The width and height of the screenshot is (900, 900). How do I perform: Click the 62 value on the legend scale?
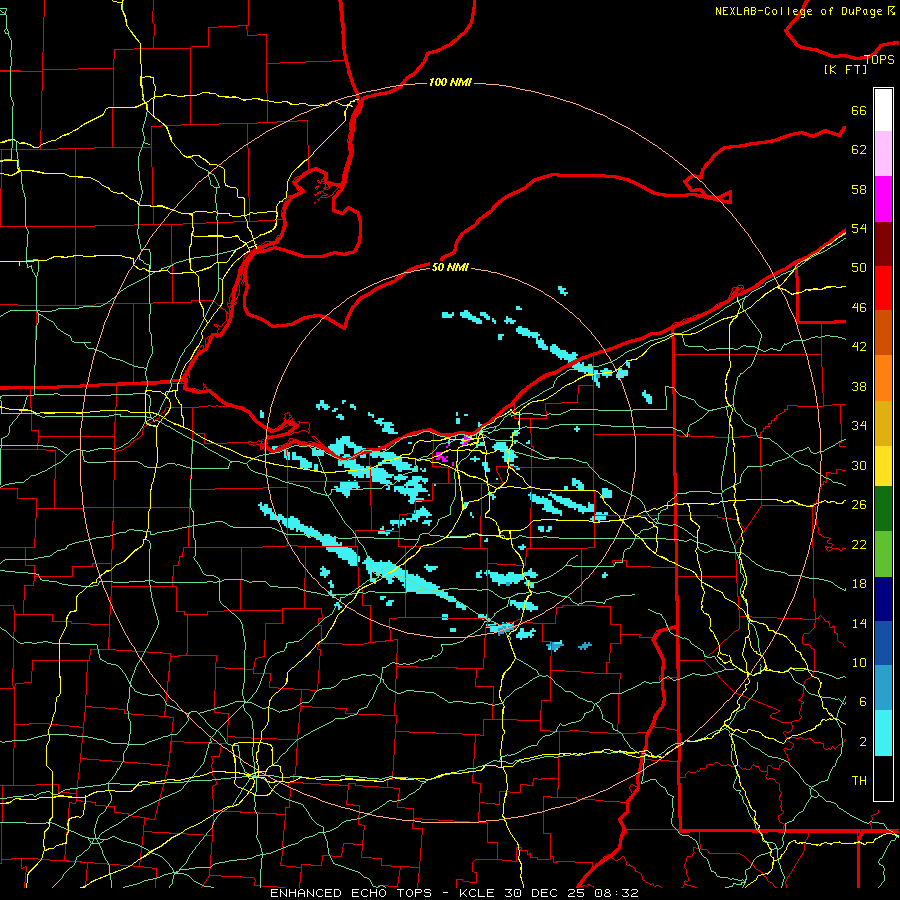[x=859, y=150]
